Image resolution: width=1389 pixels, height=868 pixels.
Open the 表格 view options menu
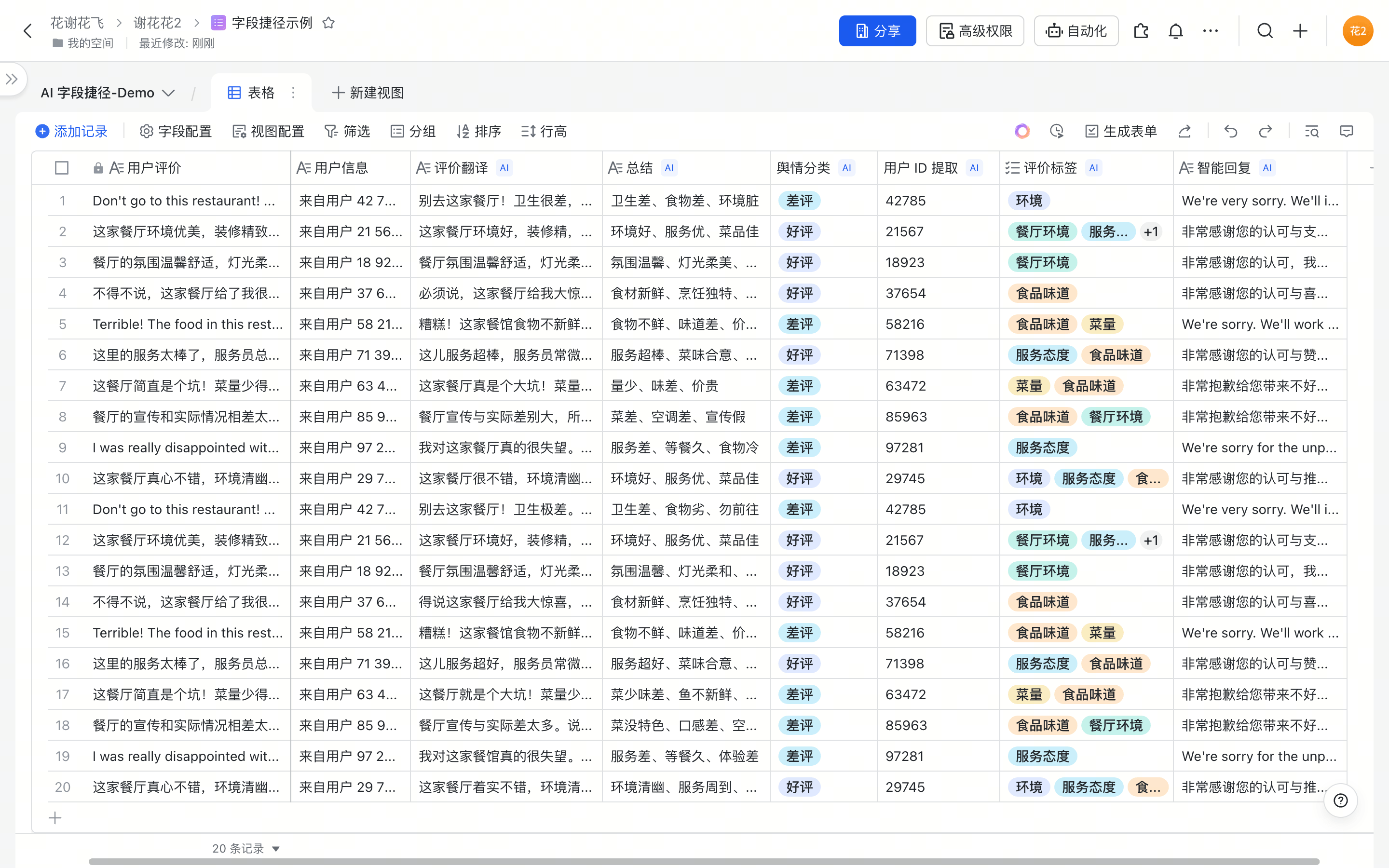(293, 93)
